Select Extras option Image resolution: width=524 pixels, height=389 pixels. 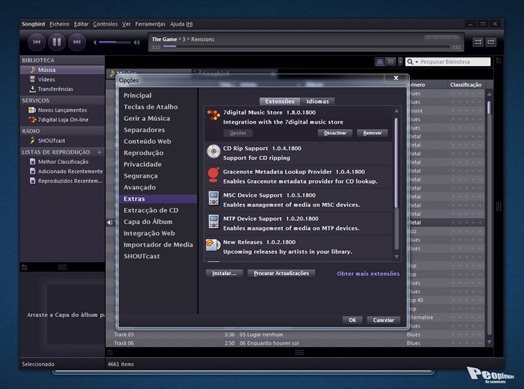coord(158,199)
